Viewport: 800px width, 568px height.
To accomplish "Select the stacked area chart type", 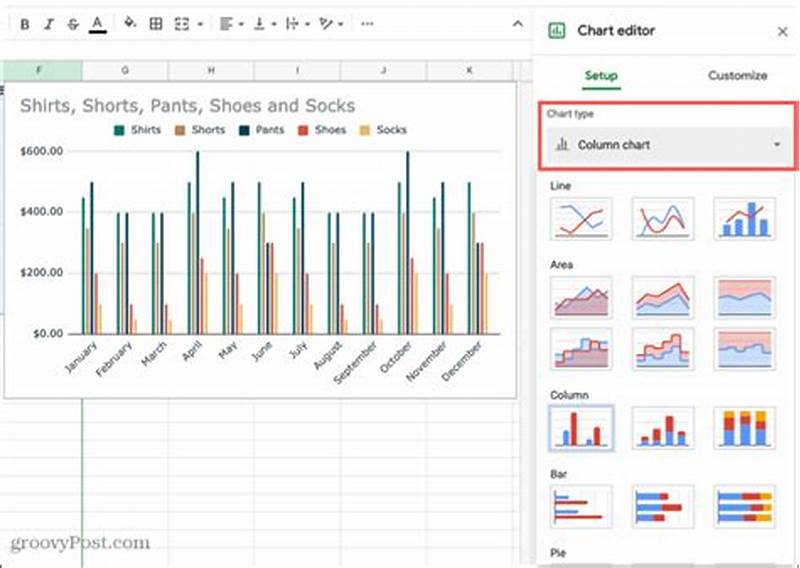I will click(x=663, y=298).
